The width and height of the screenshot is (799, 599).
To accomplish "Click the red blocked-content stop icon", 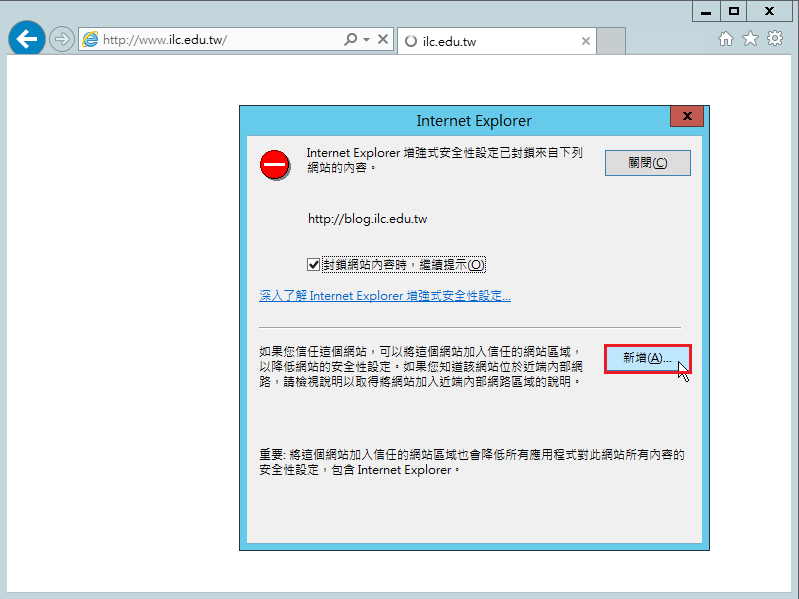I will pos(275,165).
